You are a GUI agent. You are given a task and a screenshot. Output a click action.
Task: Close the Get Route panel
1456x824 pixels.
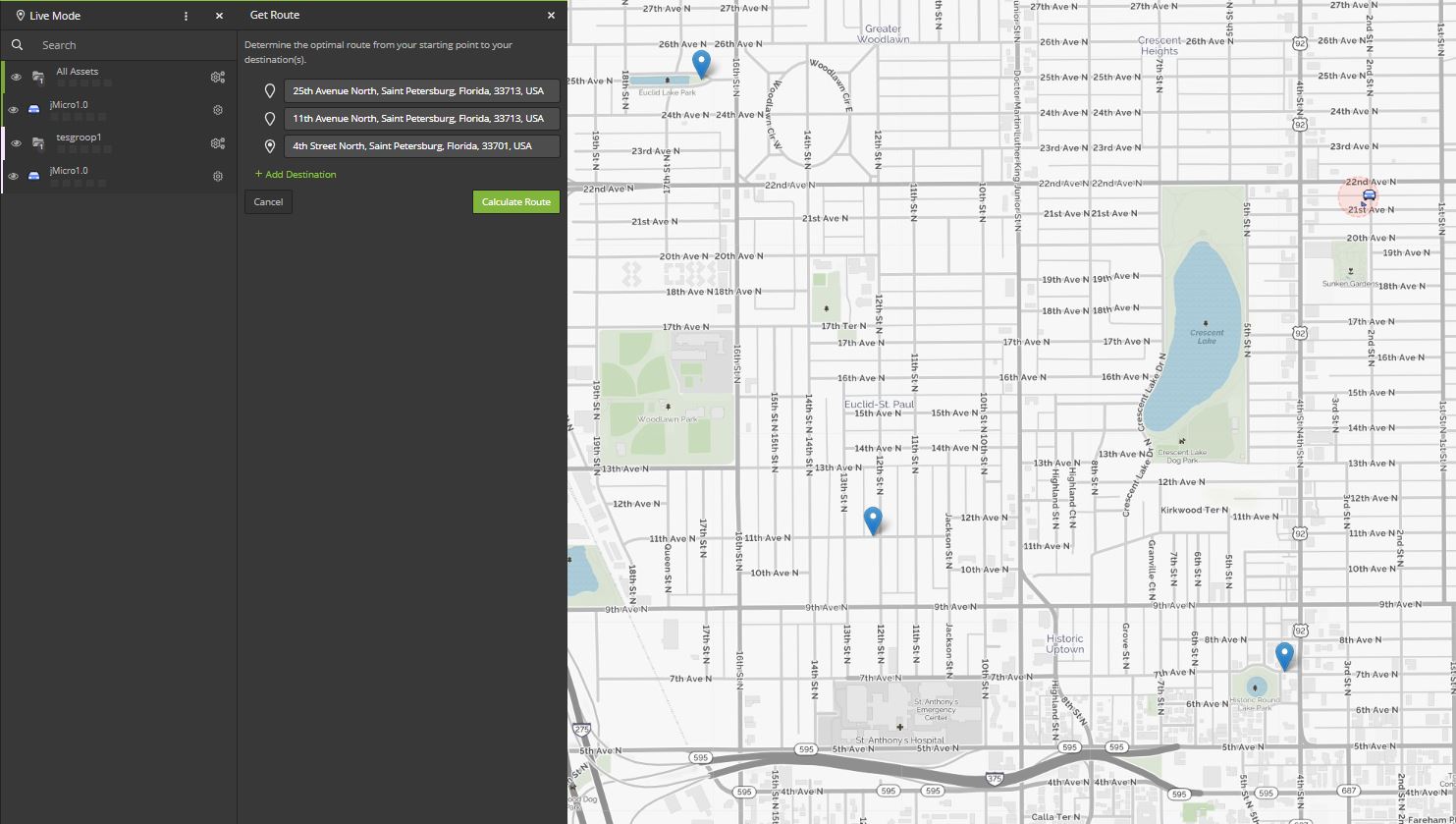[x=551, y=16]
